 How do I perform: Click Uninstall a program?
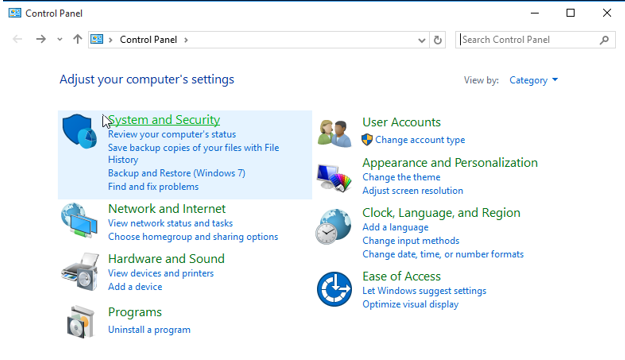[149, 330]
